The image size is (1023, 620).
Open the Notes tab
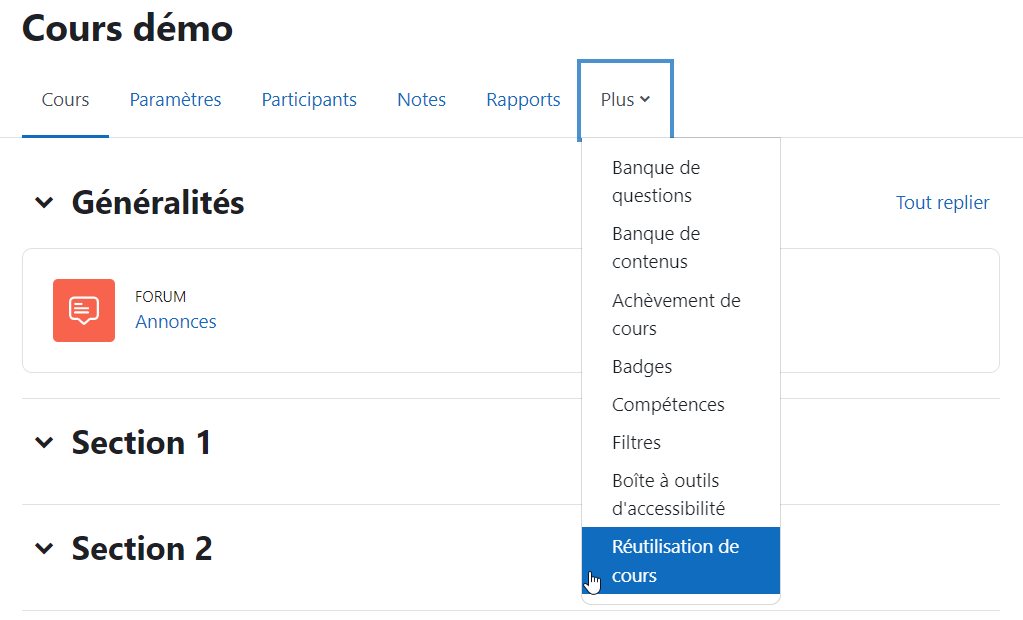421,100
